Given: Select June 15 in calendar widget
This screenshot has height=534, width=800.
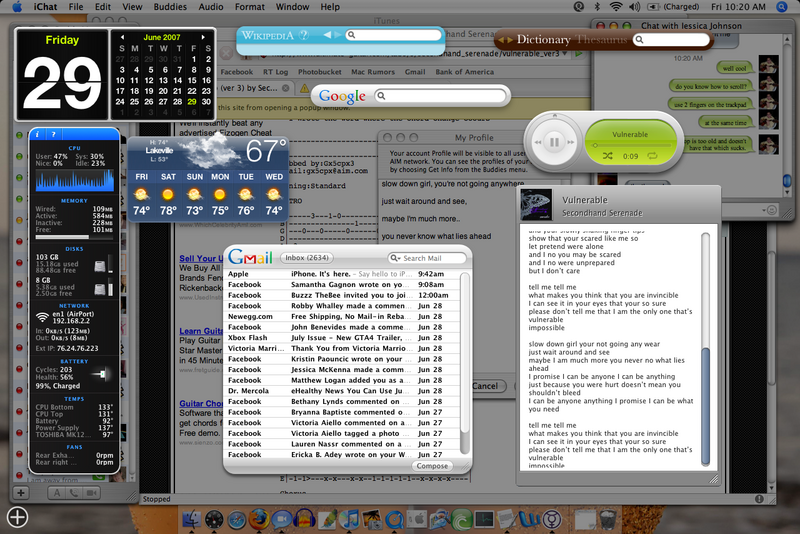Looking at the screenshot, I should pyautogui.click(x=192, y=80).
